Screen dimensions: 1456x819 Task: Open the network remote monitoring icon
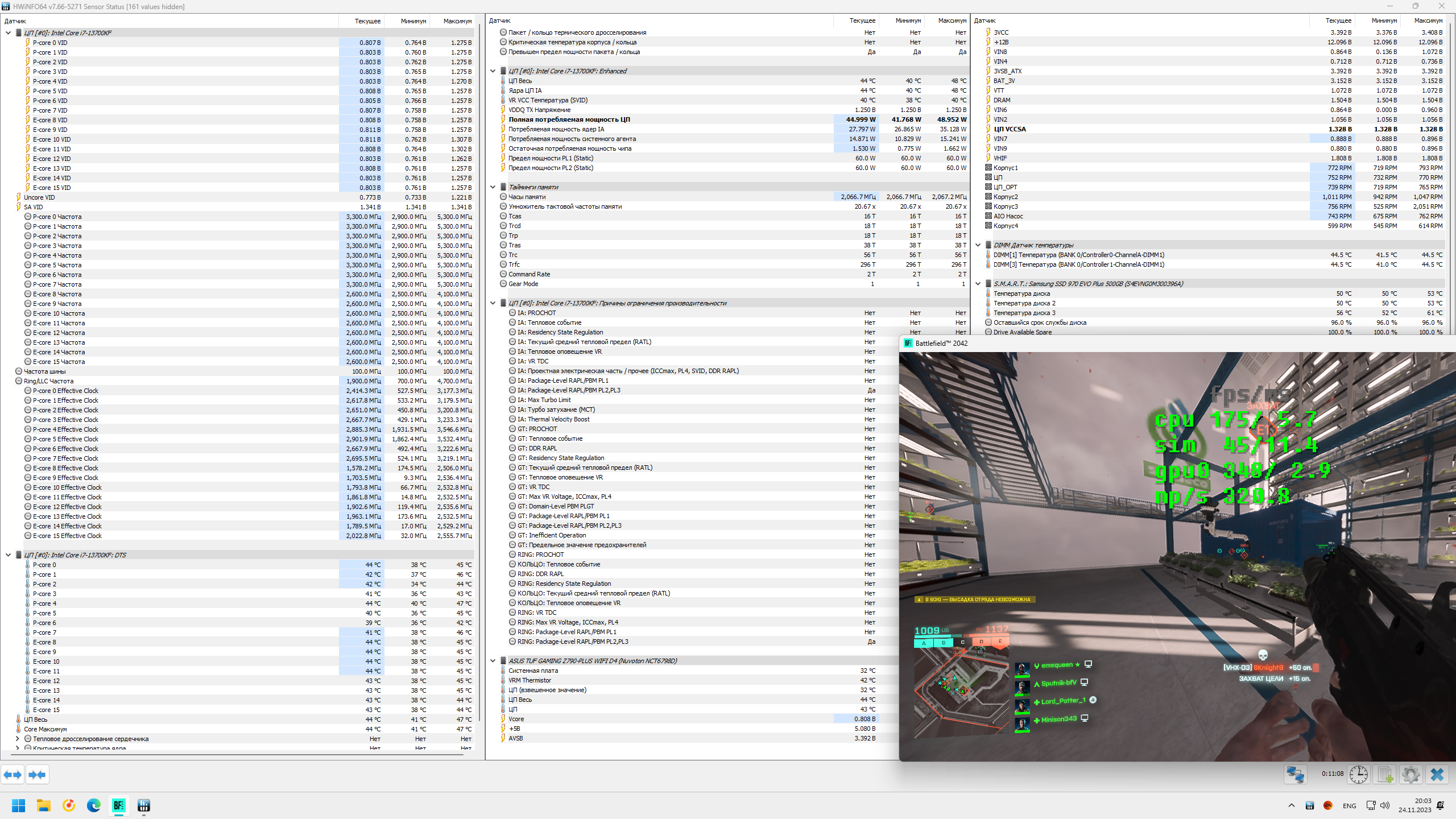click(1296, 775)
